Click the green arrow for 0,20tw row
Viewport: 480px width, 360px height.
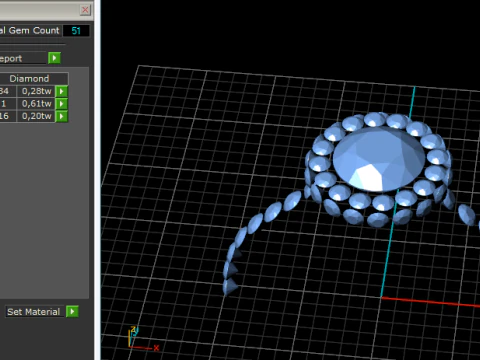tap(62, 116)
